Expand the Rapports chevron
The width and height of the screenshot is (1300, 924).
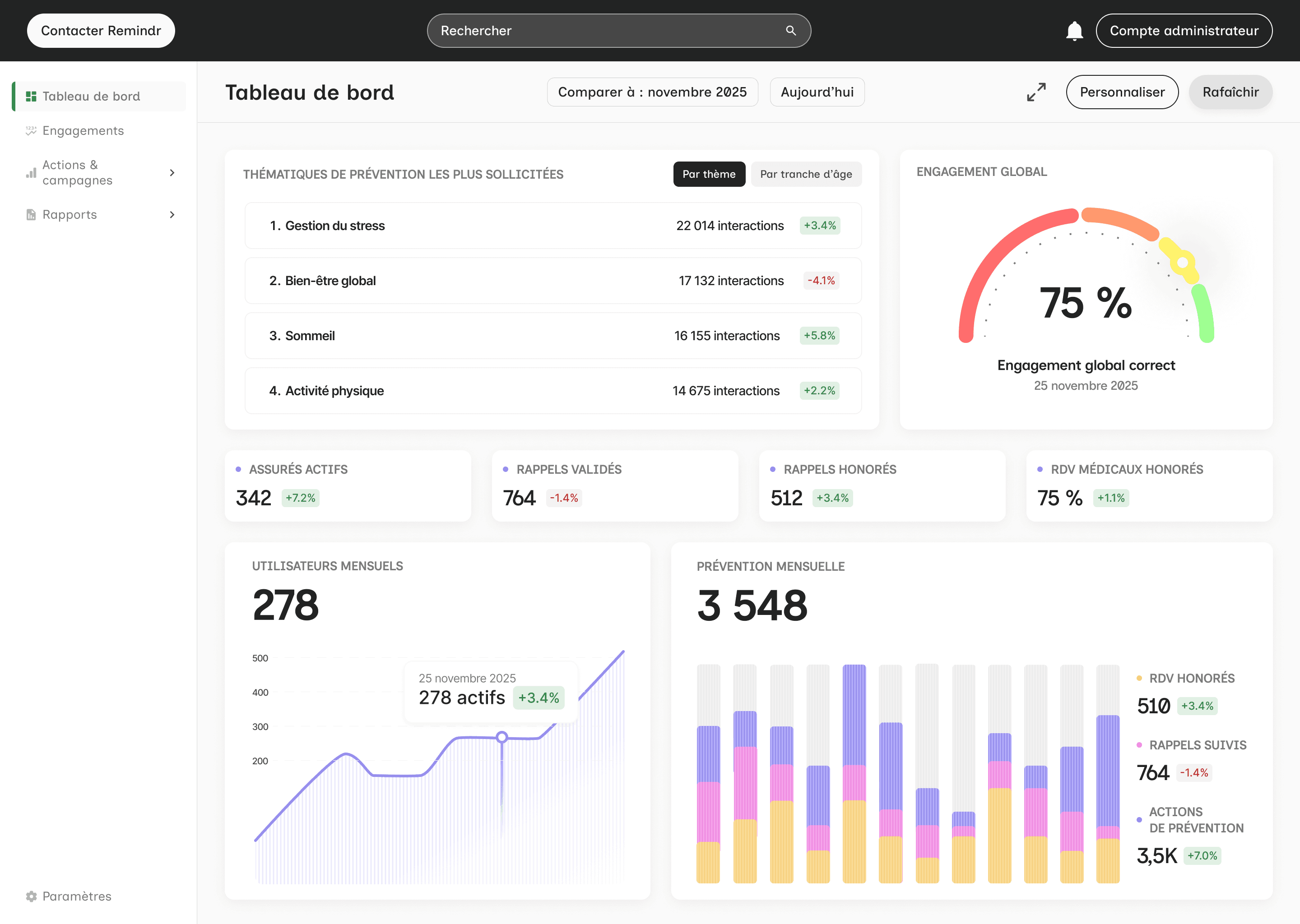pyautogui.click(x=172, y=215)
